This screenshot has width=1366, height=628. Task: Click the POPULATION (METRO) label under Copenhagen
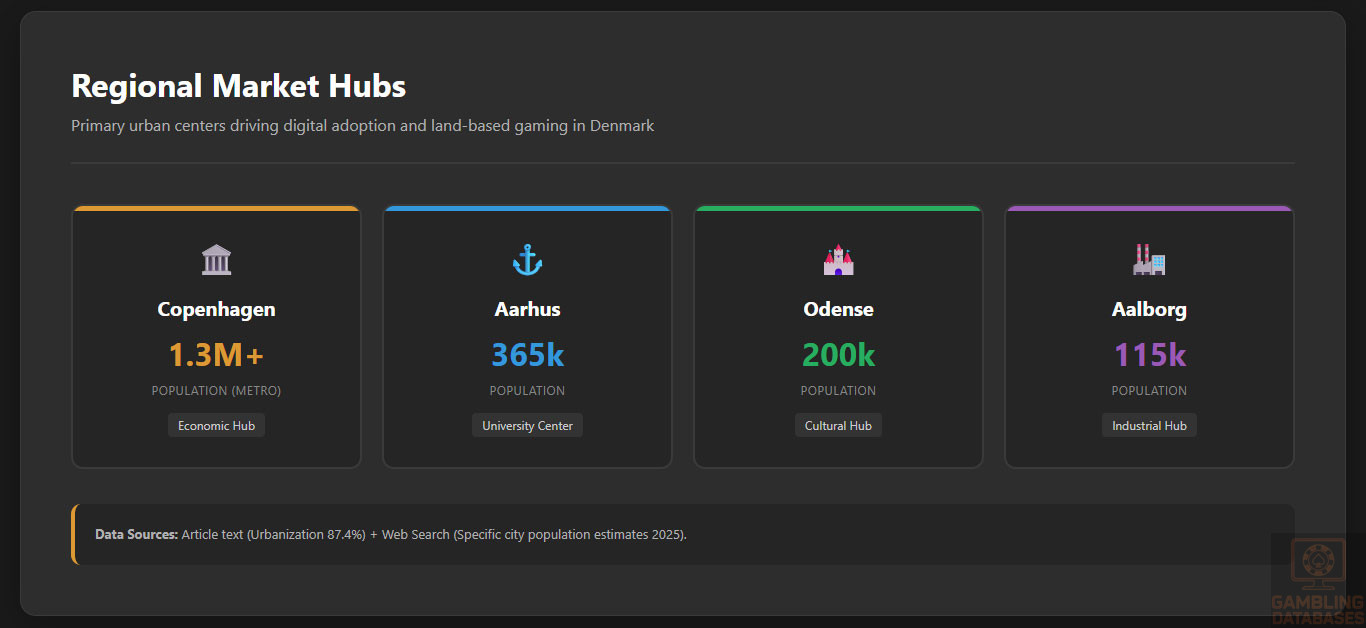[216, 391]
